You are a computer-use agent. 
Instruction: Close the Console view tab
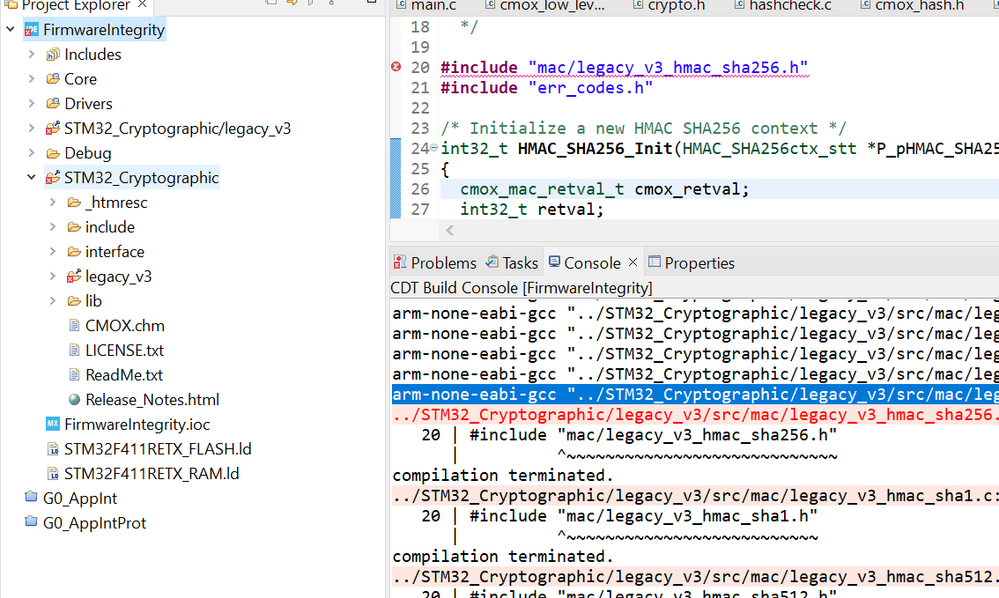pyautogui.click(x=633, y=262)
